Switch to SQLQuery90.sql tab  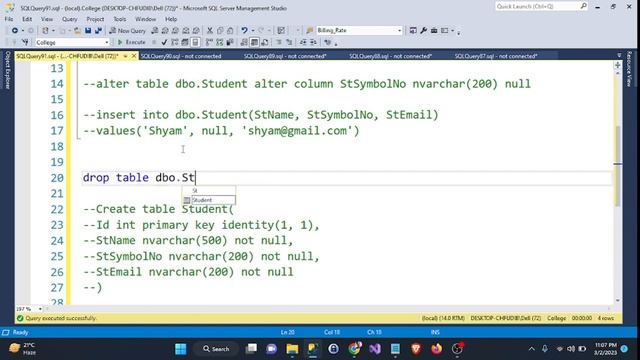pos(181,56)
